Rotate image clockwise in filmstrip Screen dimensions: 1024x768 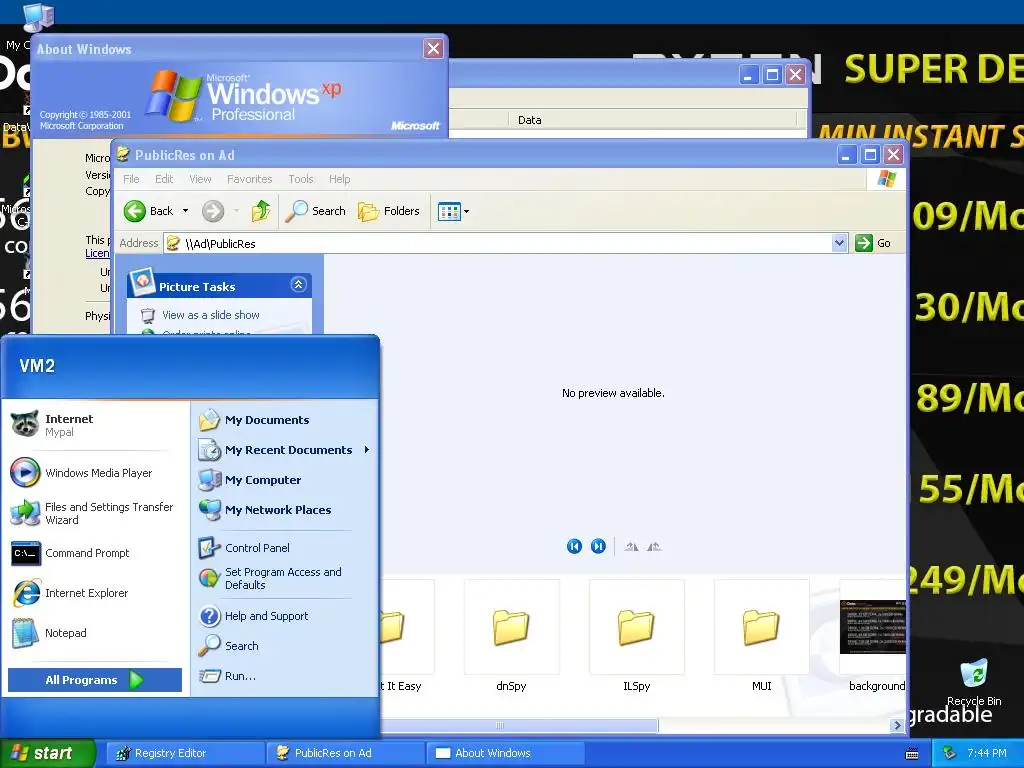(x=631, y=547)
